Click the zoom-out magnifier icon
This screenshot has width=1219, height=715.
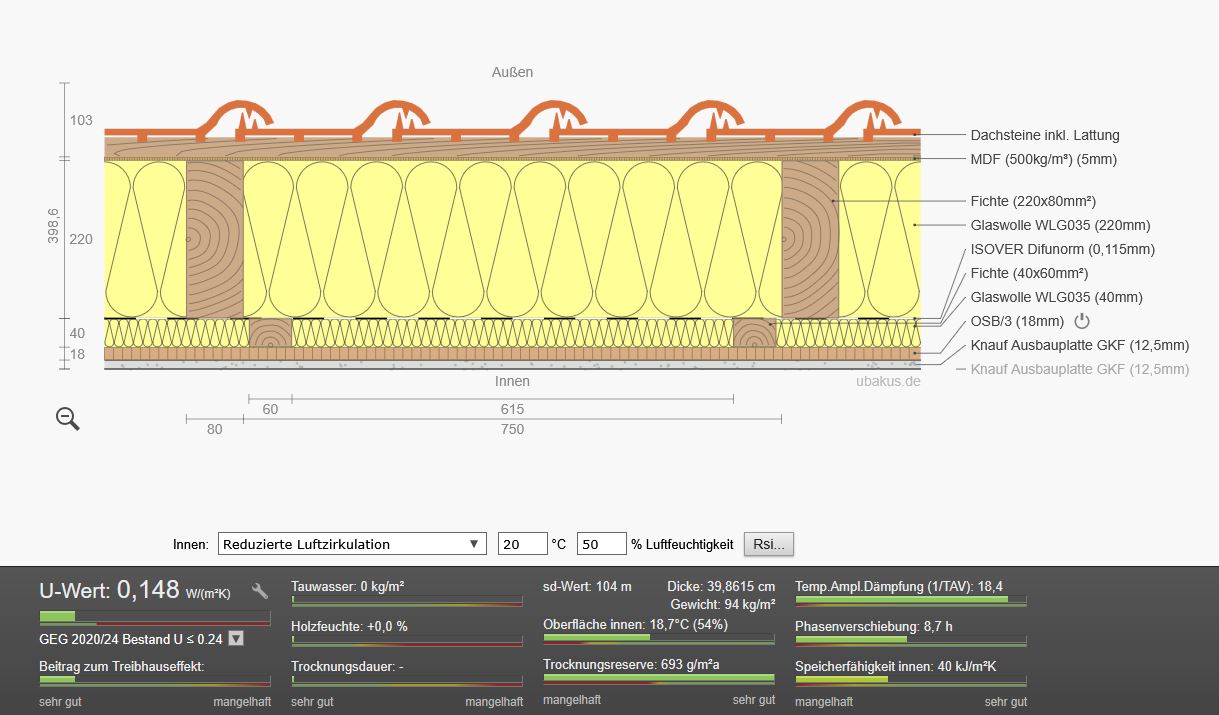pos(67,419)
